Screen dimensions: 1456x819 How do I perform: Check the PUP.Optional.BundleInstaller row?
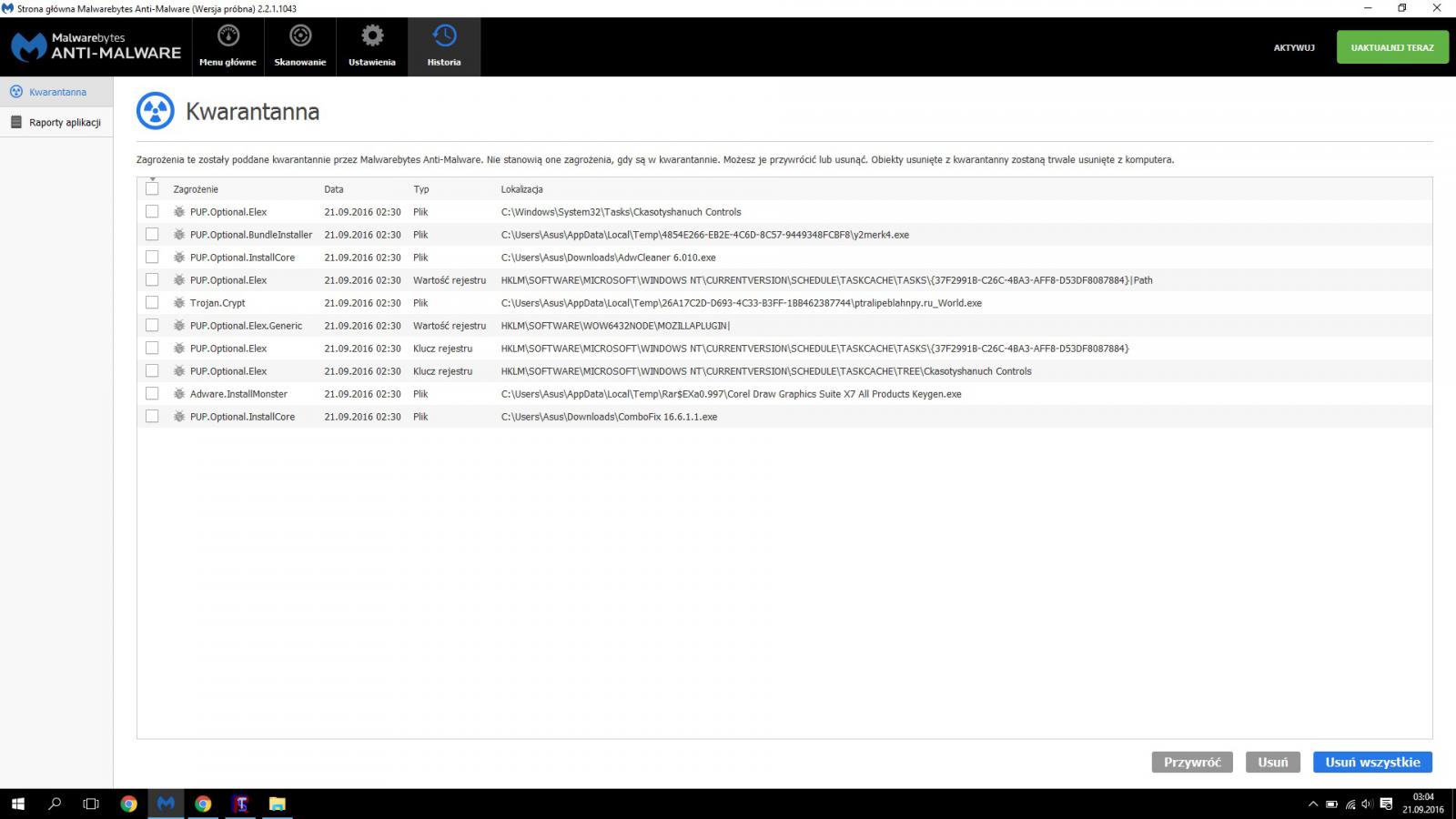tap(152, 235)
